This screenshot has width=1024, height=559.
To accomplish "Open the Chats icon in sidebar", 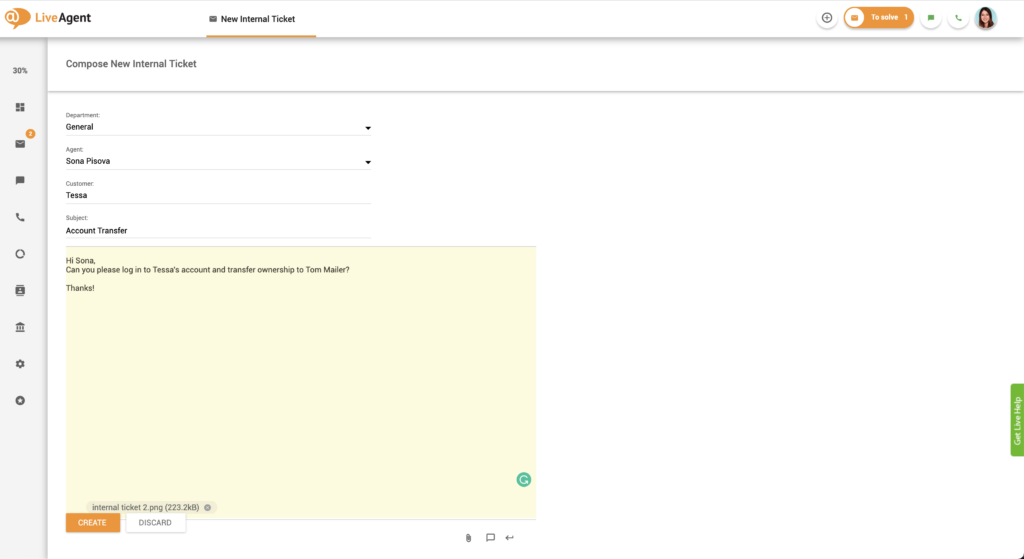I will coord(20,181).
